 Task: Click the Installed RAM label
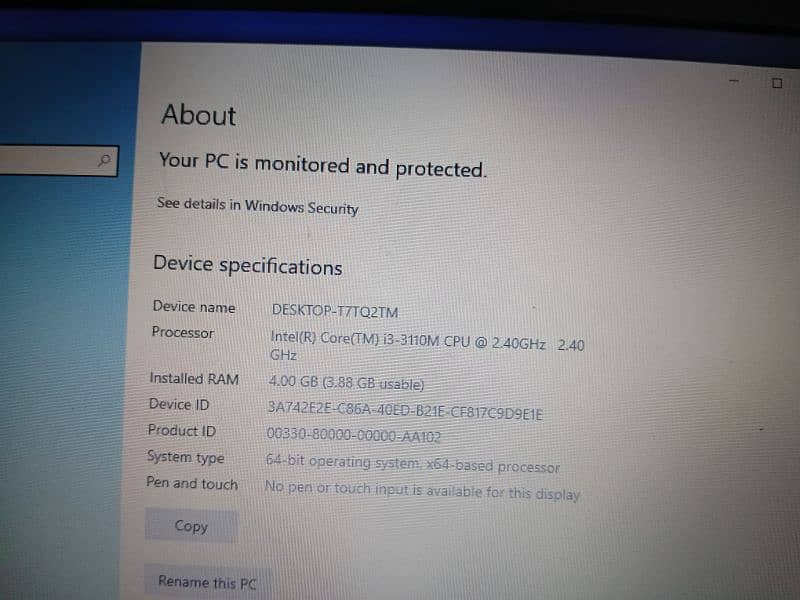pyautogui.click(x=194, y=379)
